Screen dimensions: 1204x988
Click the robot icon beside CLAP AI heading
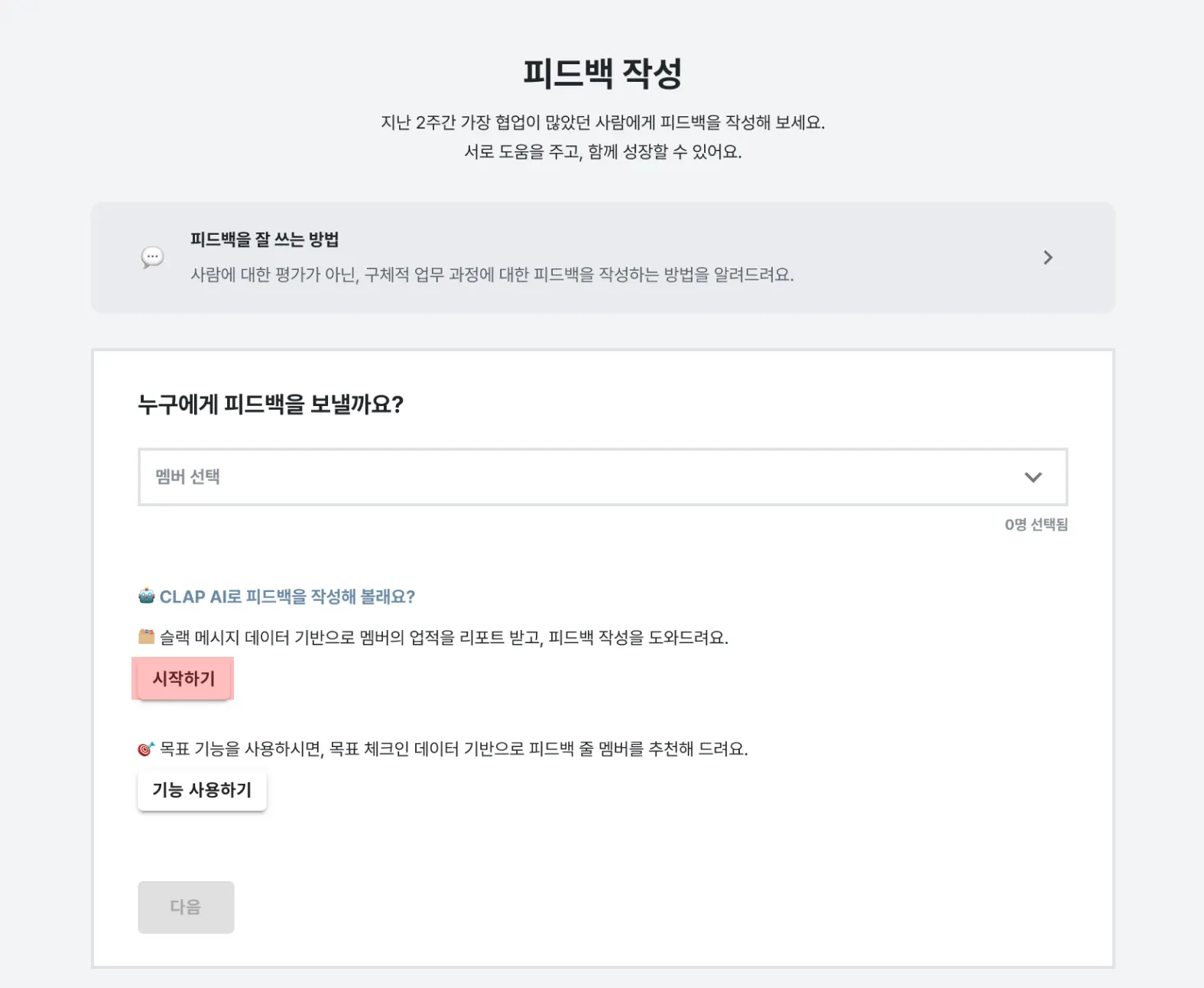click(146, 596)
